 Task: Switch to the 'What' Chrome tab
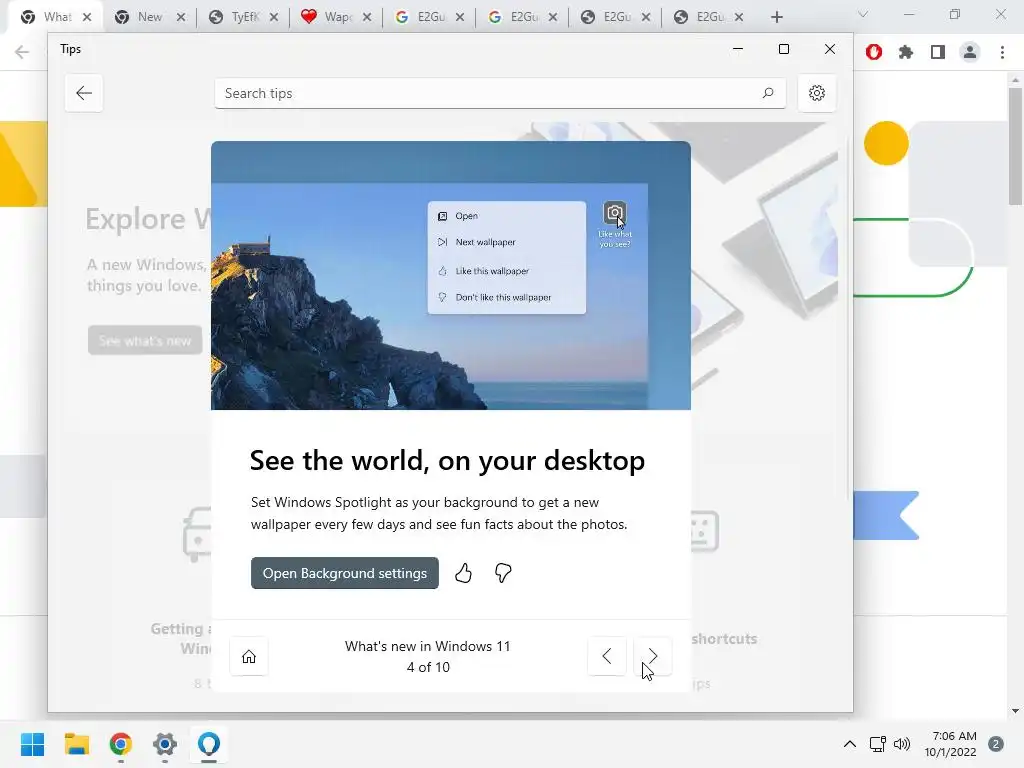coord(57,17)
